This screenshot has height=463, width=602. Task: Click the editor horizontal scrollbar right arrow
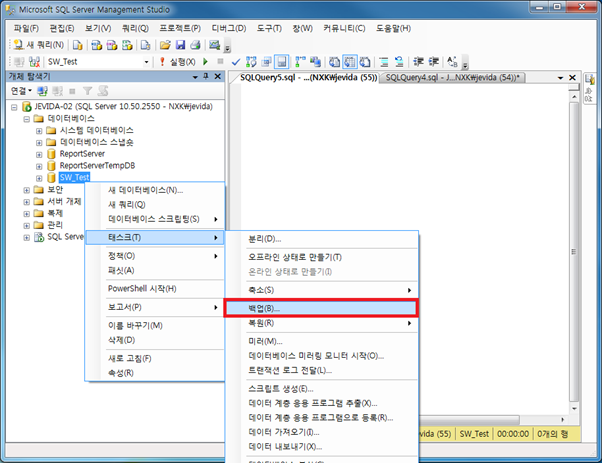point(562,419)
